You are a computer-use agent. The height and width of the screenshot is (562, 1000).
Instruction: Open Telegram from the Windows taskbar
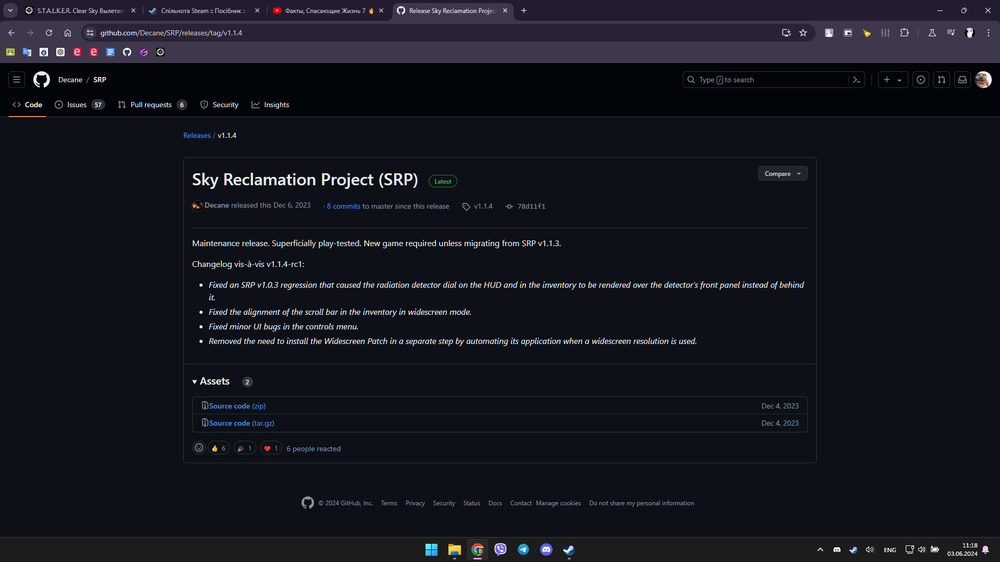coord(523,550)
